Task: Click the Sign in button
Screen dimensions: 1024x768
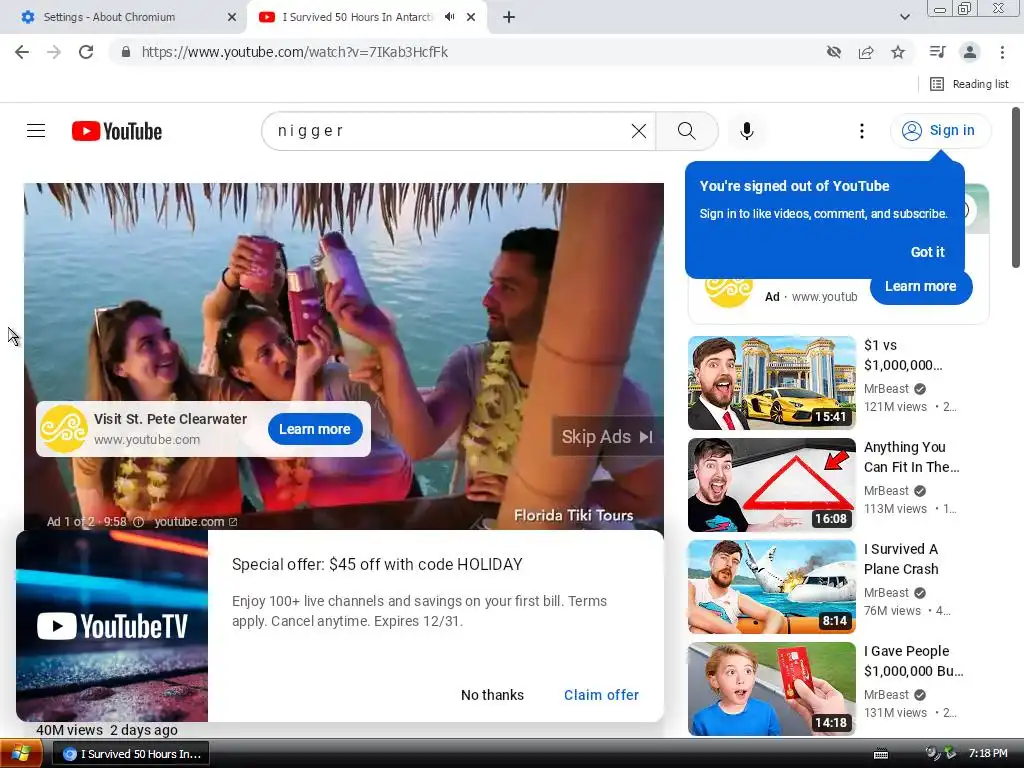Action: [x=940, y=131]
